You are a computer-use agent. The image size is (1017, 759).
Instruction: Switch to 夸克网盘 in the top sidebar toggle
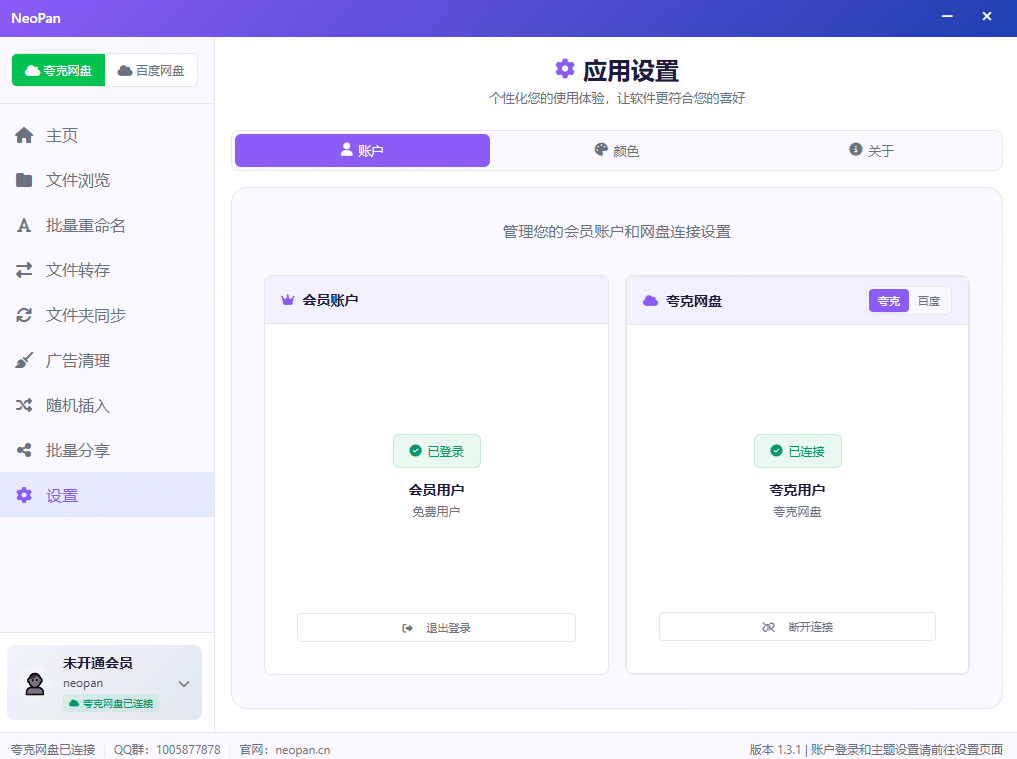(58, 71)
